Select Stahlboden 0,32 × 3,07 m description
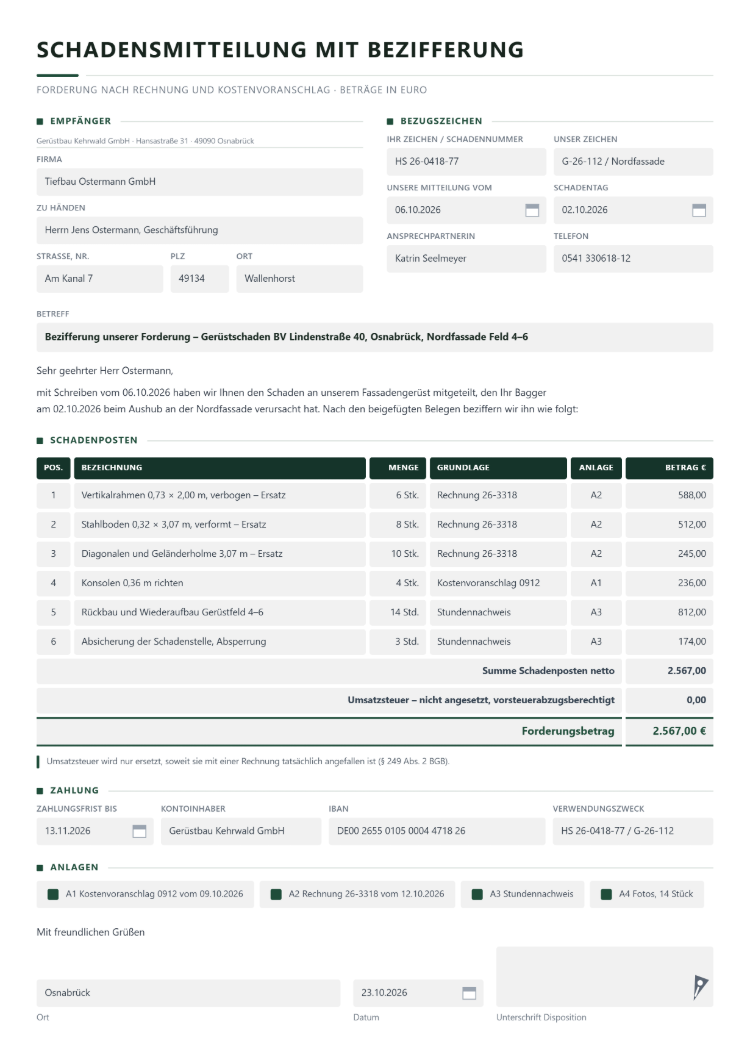The image size is (750, 1060). [x=220, y=525]
